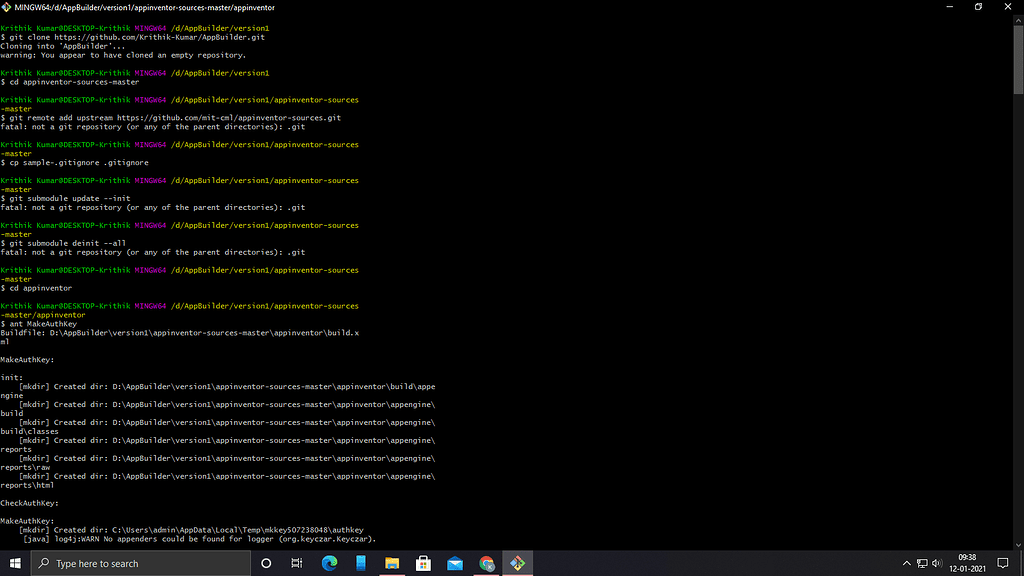
Task: Click 'cd appinventor-sources-master' command
Action: point(70,82)
